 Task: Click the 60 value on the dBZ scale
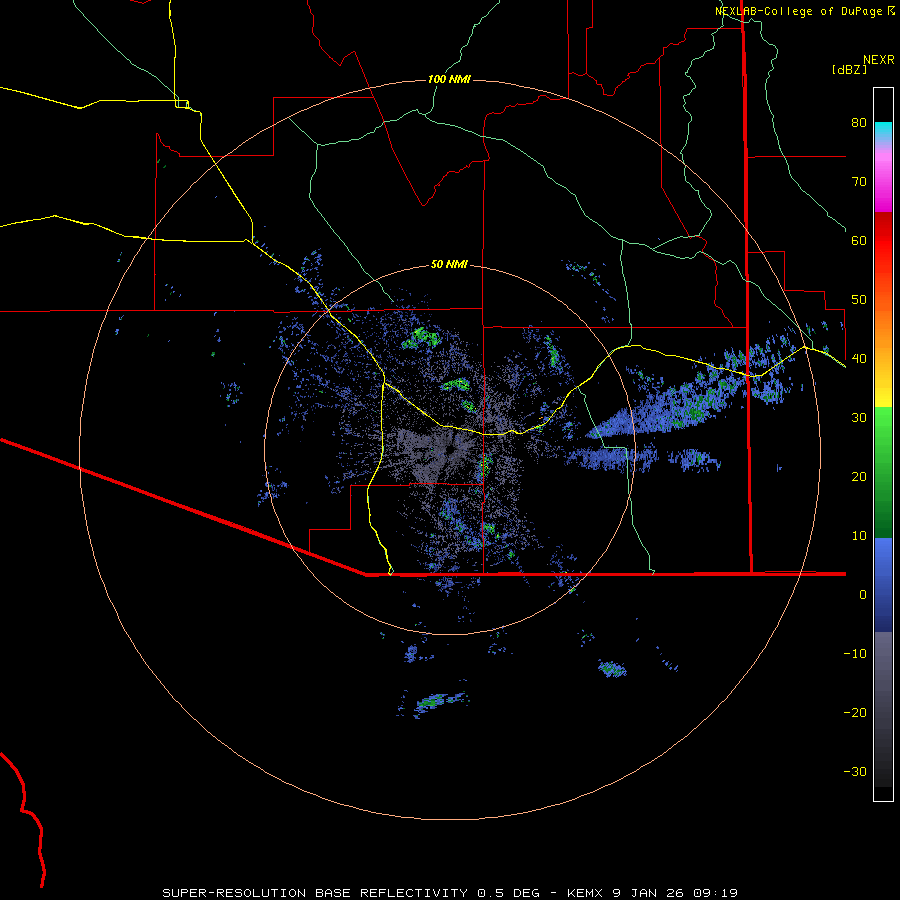tap(859, 240)
